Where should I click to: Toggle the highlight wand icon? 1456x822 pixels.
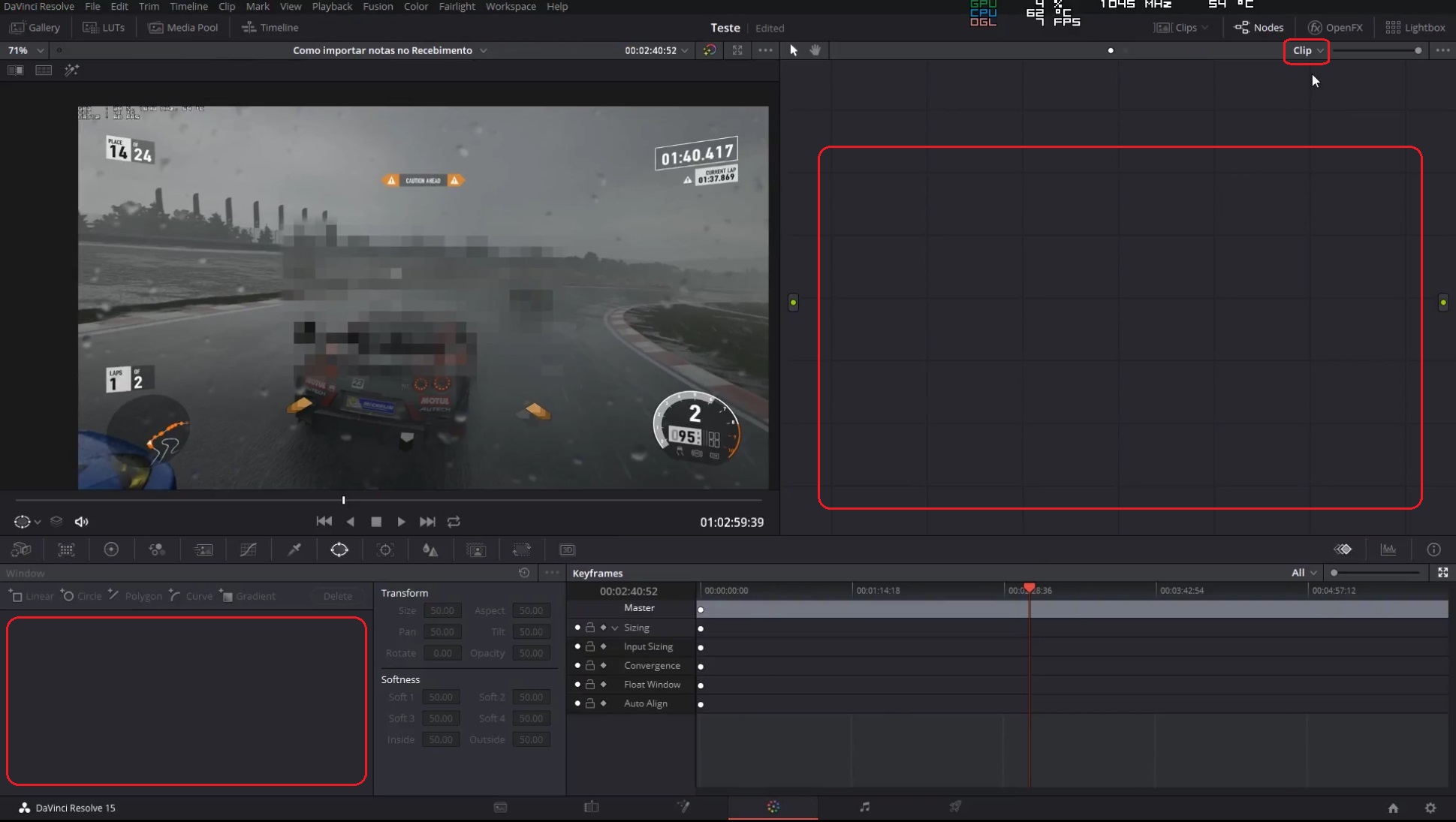71,70
